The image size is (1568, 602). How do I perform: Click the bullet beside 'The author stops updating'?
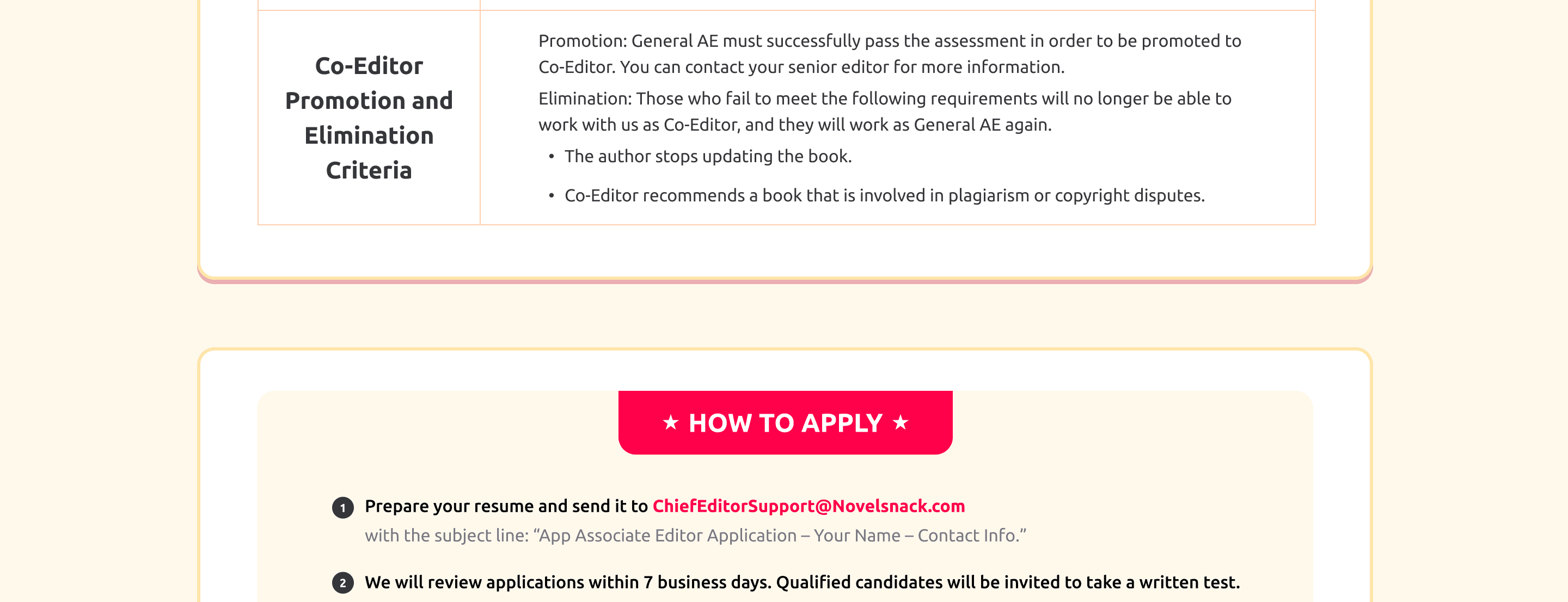(x=552, y=157)
